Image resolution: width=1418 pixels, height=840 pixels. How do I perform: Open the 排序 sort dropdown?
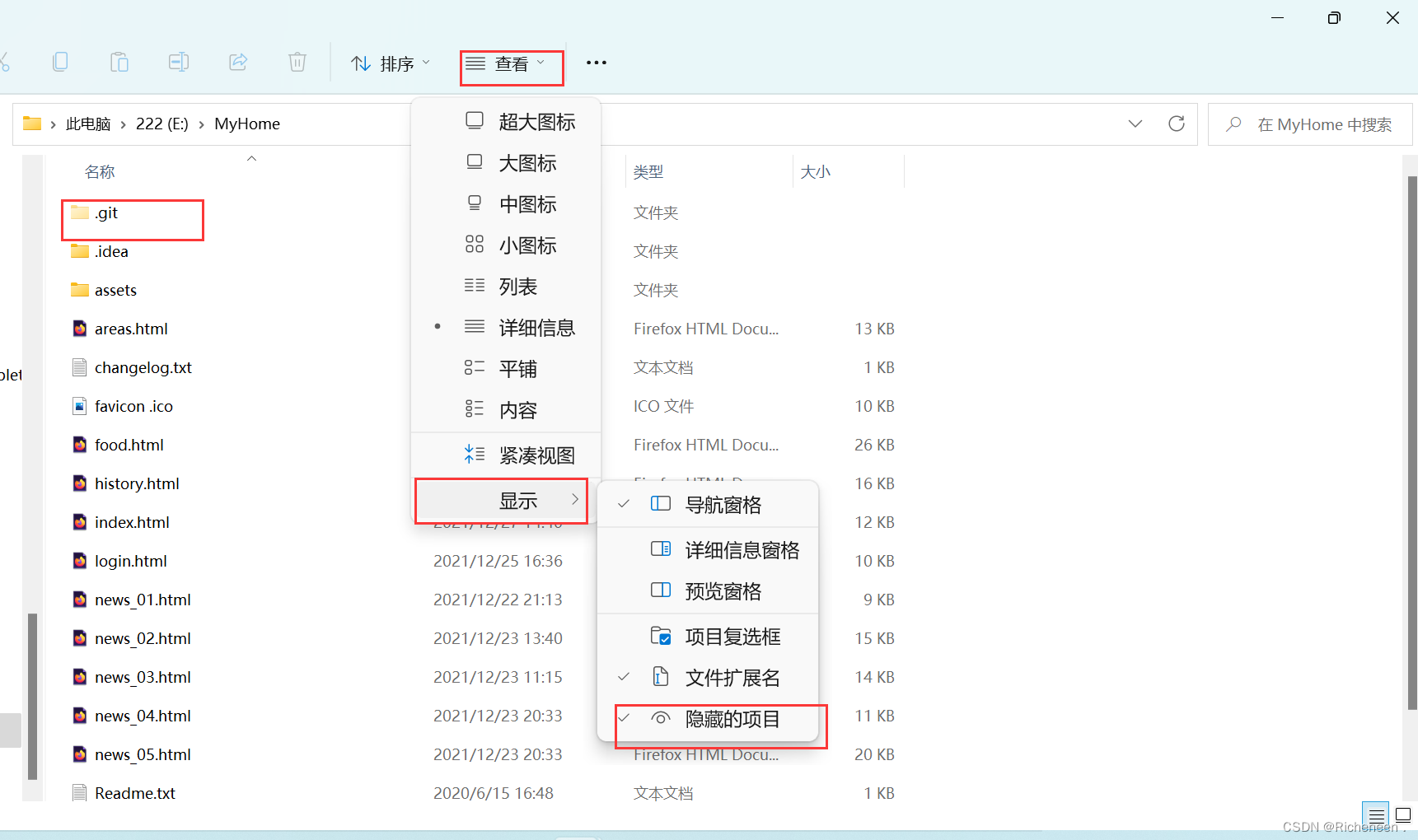pos(391,63)
